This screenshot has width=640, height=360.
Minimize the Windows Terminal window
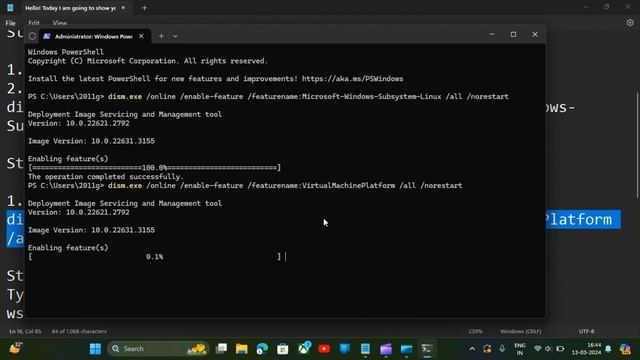pyautogui.click(x=492, y=35)
